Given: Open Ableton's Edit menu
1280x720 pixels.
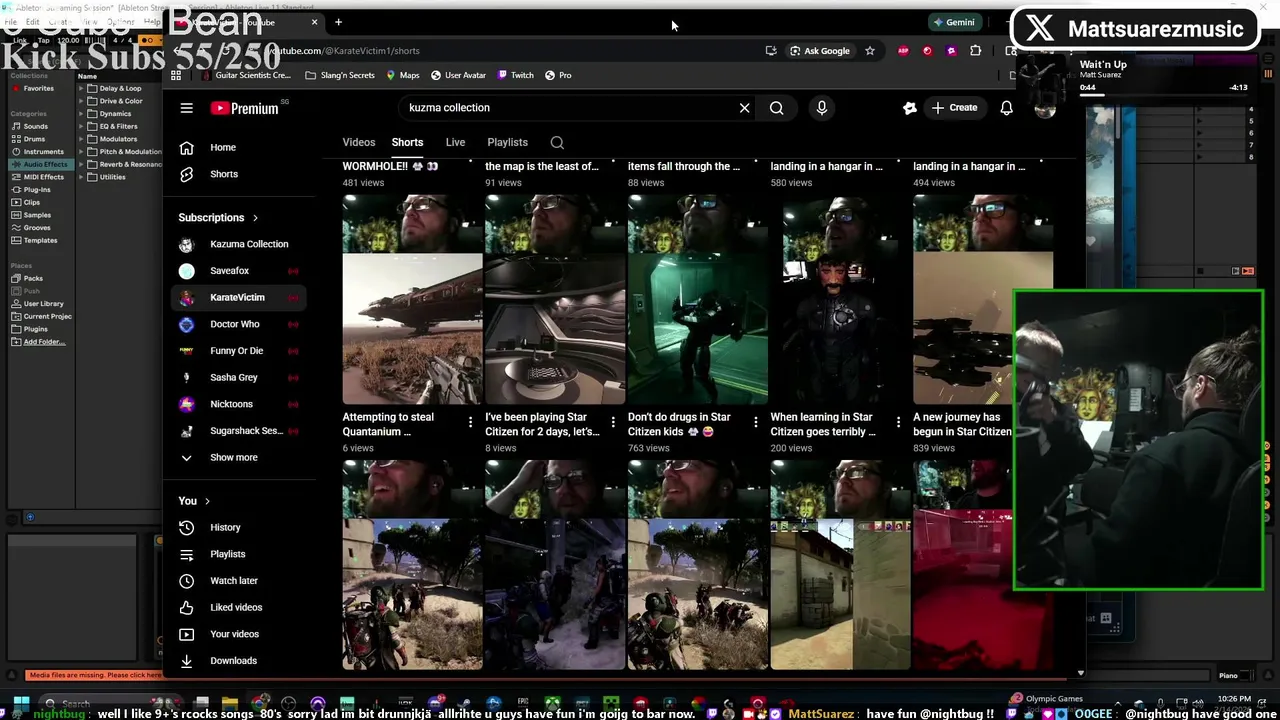Looking at the screenshot, I should pyautogui.click(x=33, y=22).
